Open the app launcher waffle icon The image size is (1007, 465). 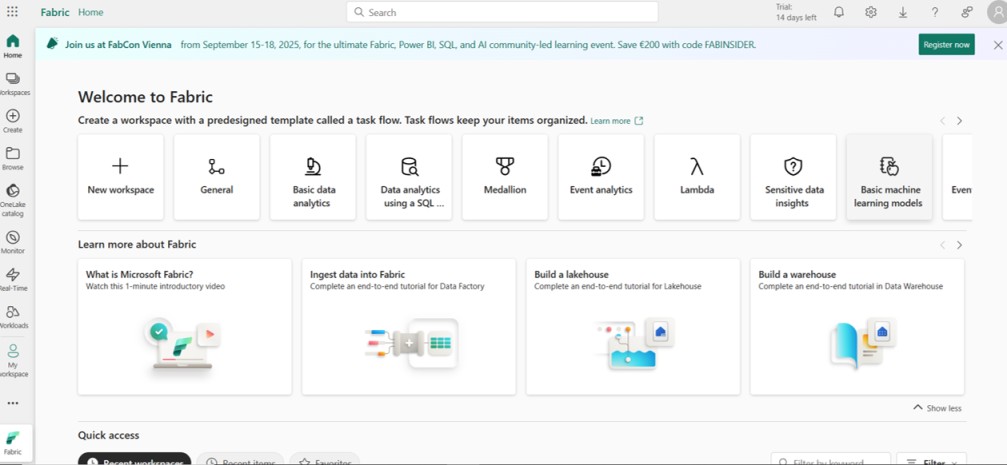point(13,12)
